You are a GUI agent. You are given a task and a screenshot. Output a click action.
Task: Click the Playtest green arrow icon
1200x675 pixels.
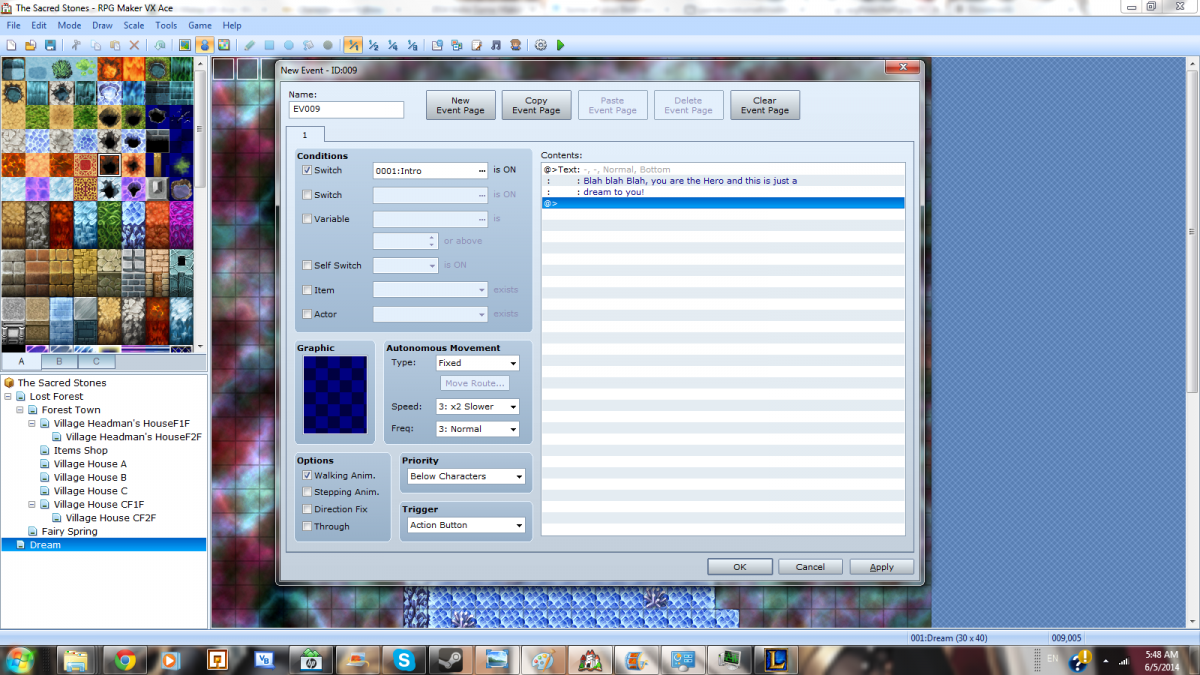click(x=560, y=45)
